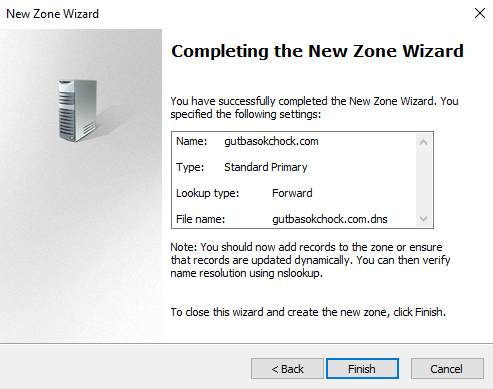Click the server tower icon

(x=77, y=111)
